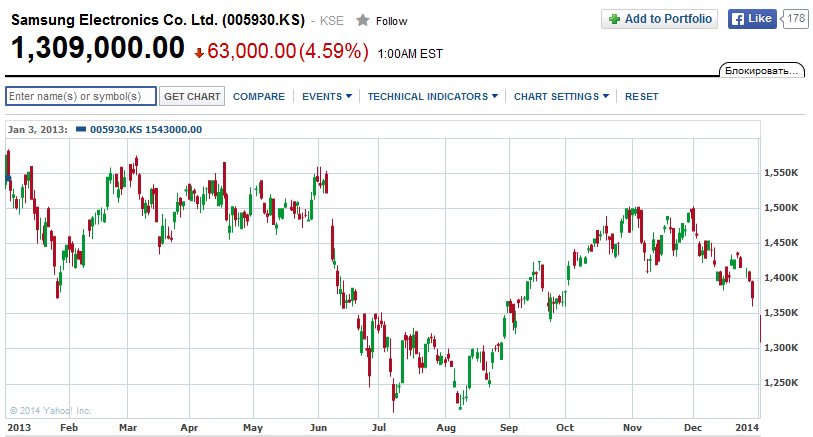Click the Reset link
Image resolution: width=813 pixels, height=437 pixels.
tap(641, 96)
